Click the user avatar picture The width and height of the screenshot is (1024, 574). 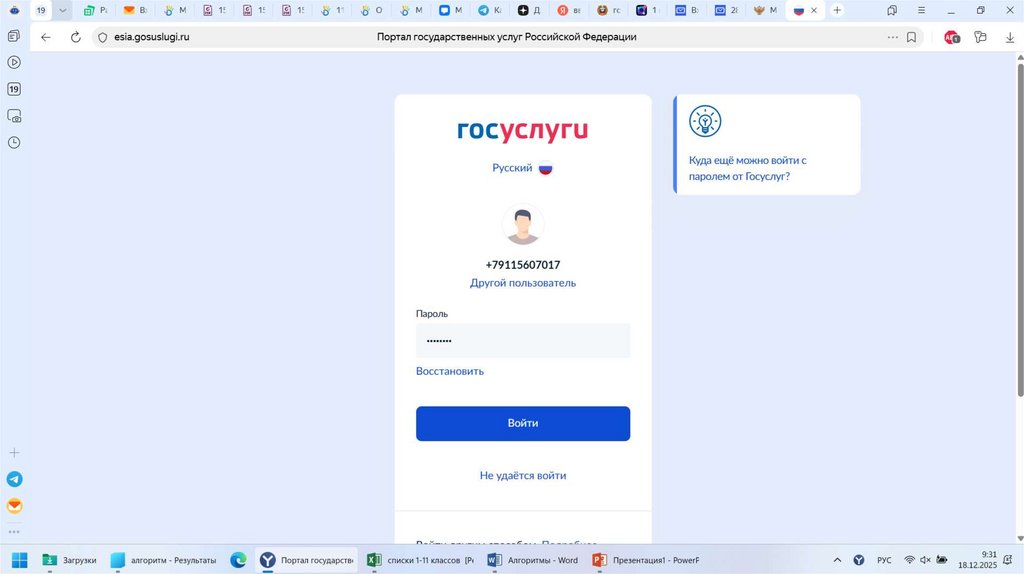coord(522,225)
